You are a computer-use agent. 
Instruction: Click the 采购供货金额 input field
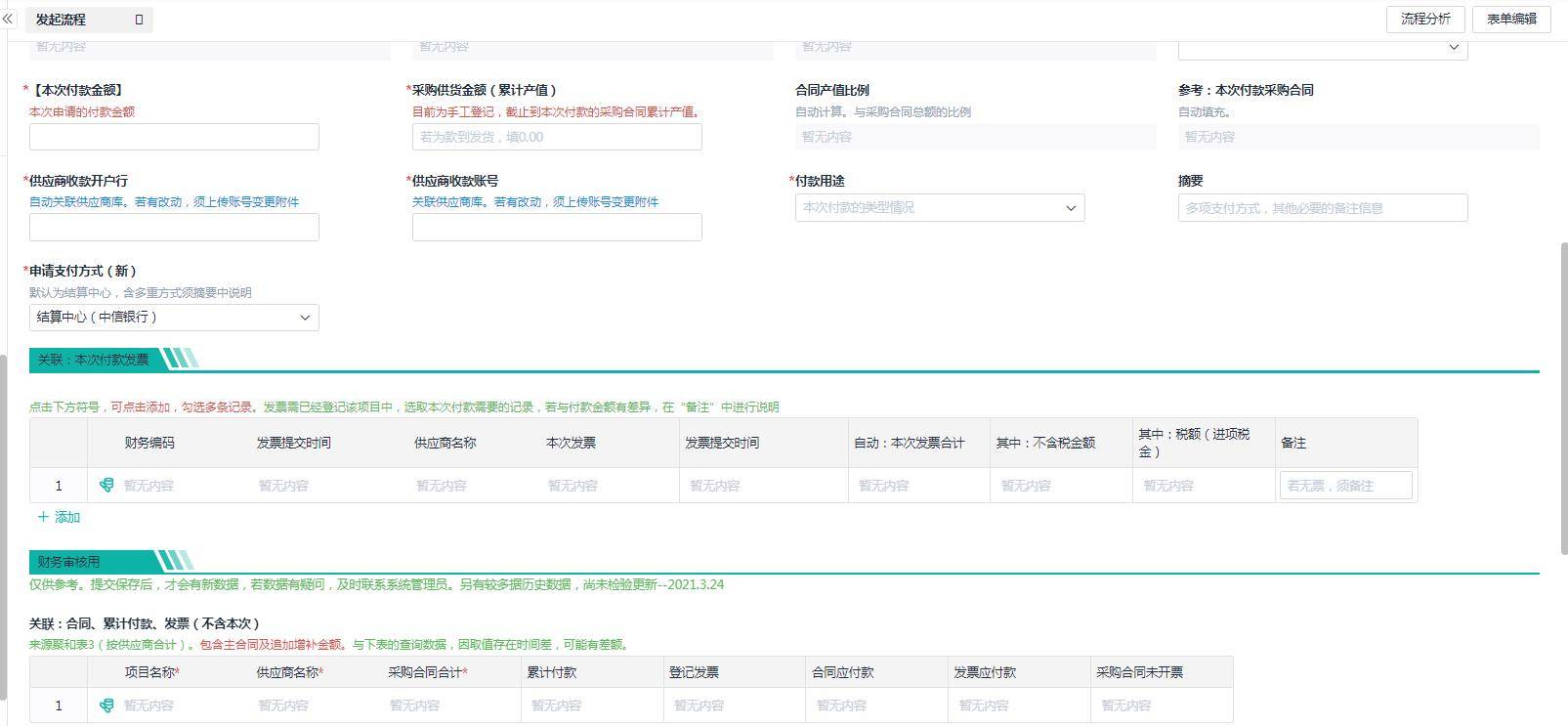pyautogui.click(x=556, y=137)
